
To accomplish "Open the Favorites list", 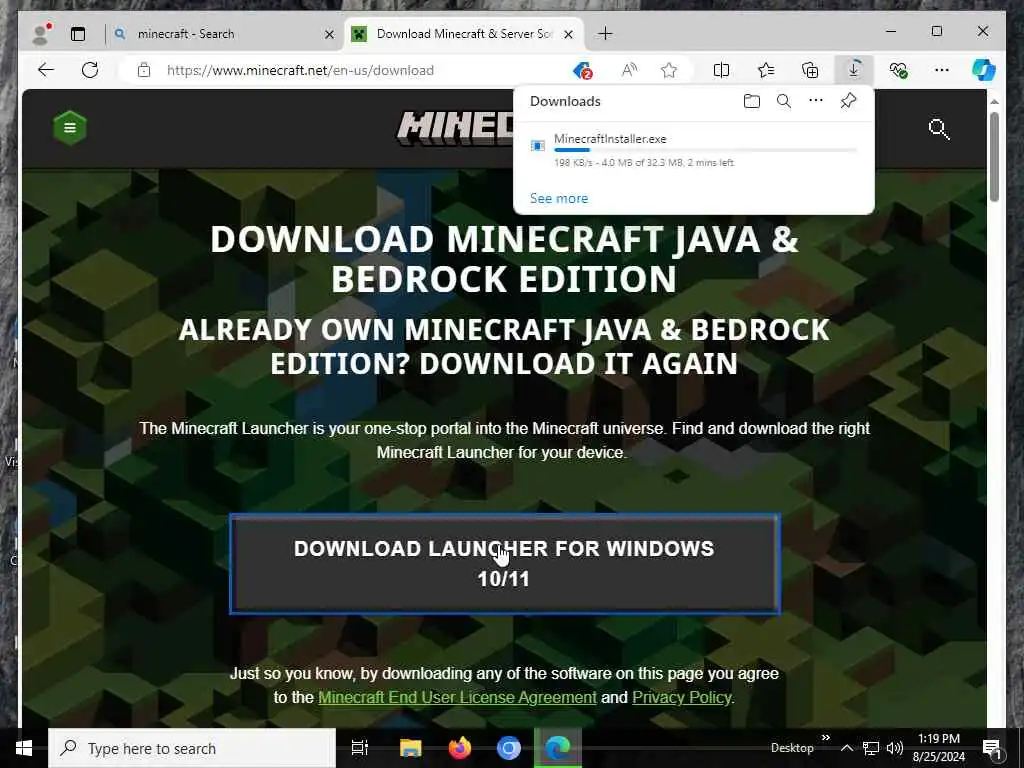I will (766, 70).
